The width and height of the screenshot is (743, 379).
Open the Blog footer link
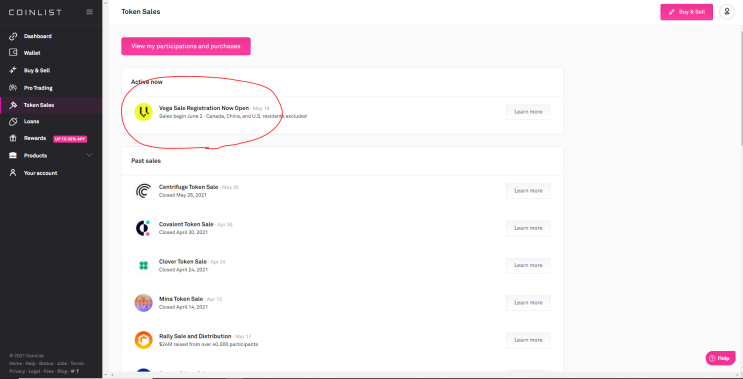62,371
